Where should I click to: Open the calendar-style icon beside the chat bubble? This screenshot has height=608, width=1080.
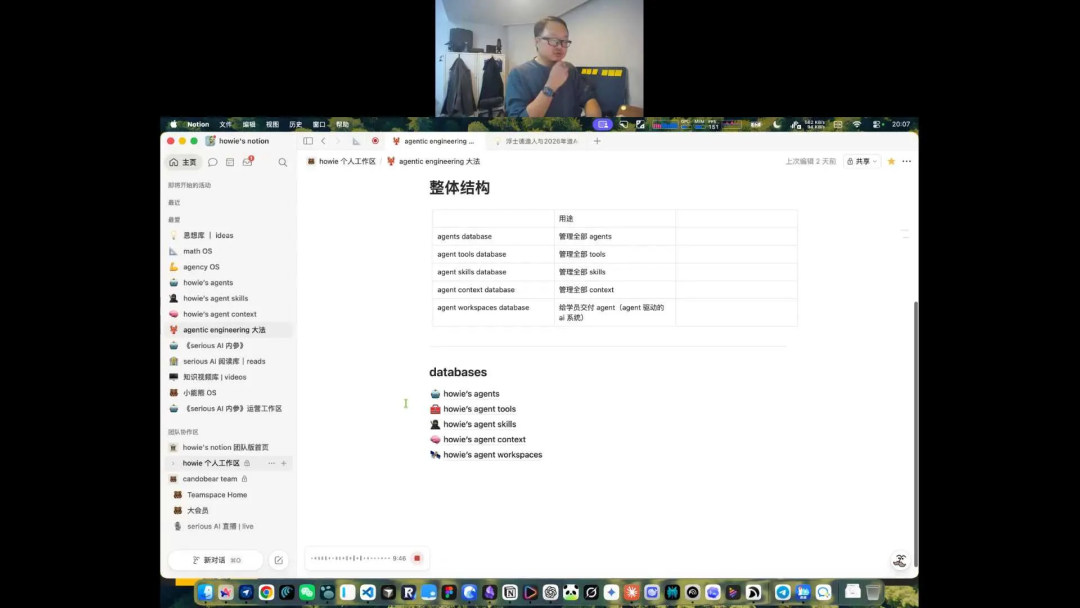[x=230, y=163]
